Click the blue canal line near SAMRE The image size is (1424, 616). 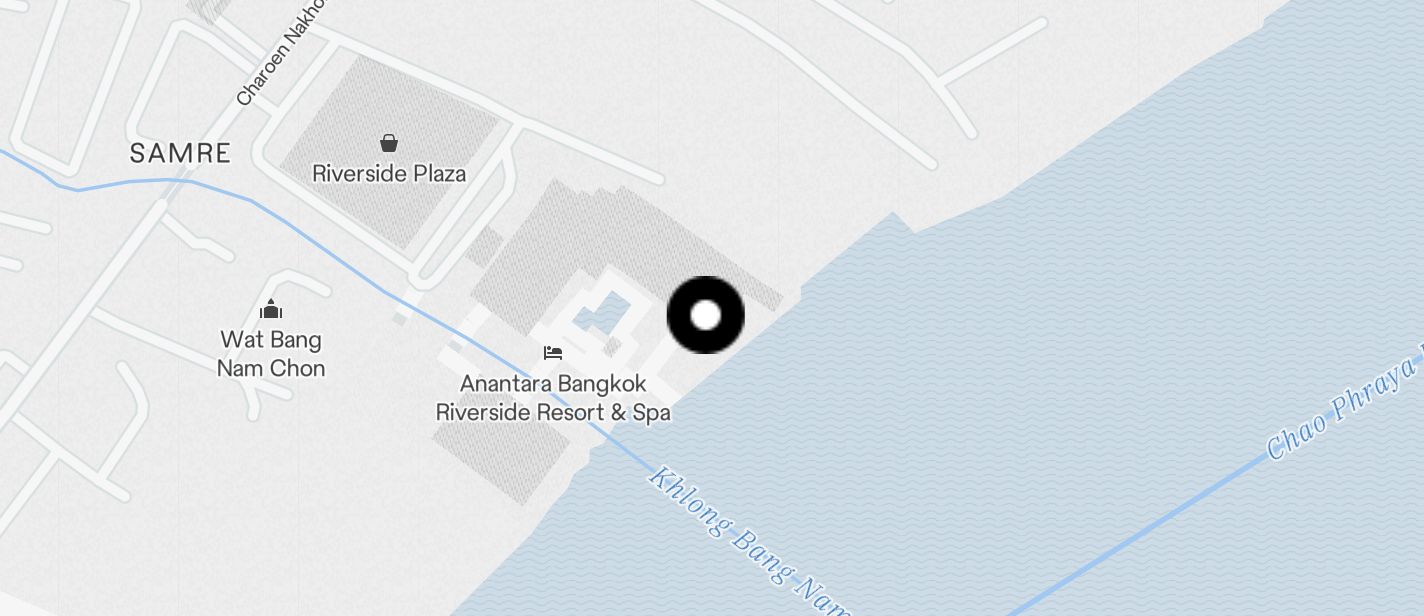[120, 183]
